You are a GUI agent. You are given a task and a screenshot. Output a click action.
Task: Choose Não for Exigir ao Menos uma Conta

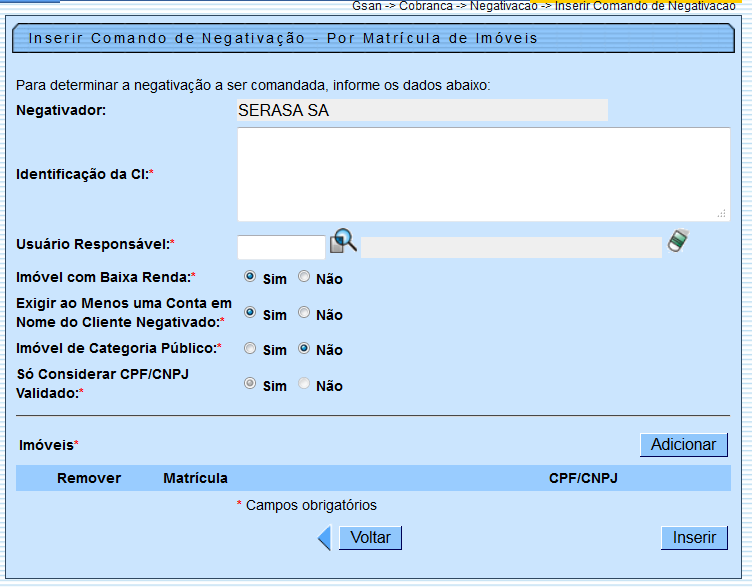coord(304,313)
